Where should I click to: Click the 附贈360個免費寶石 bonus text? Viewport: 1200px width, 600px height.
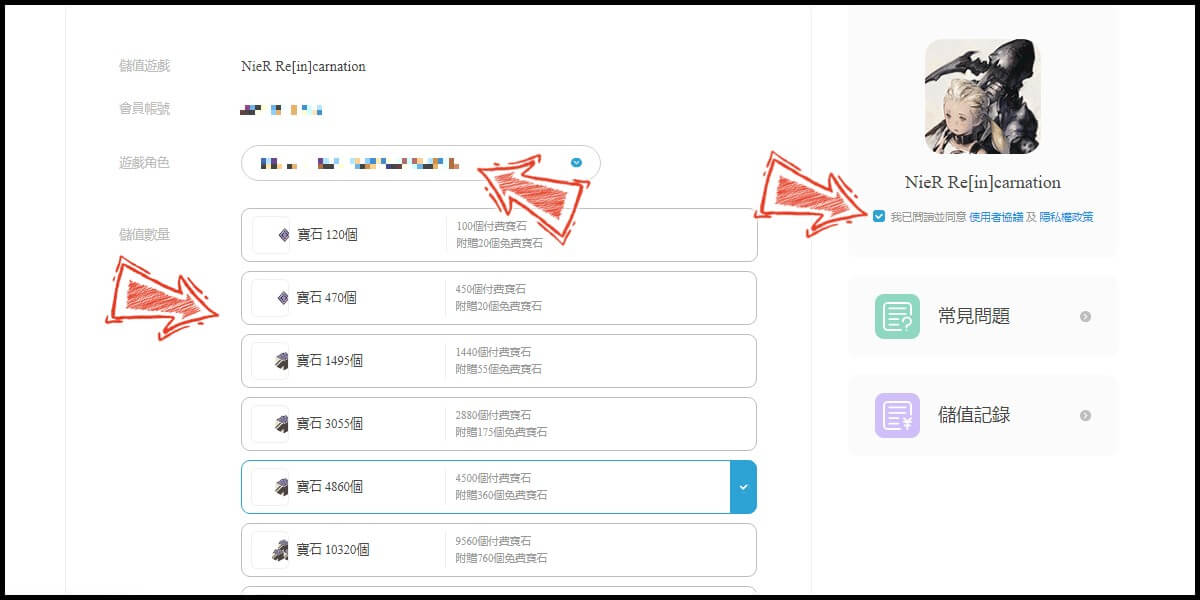click(x=502, y=495)
